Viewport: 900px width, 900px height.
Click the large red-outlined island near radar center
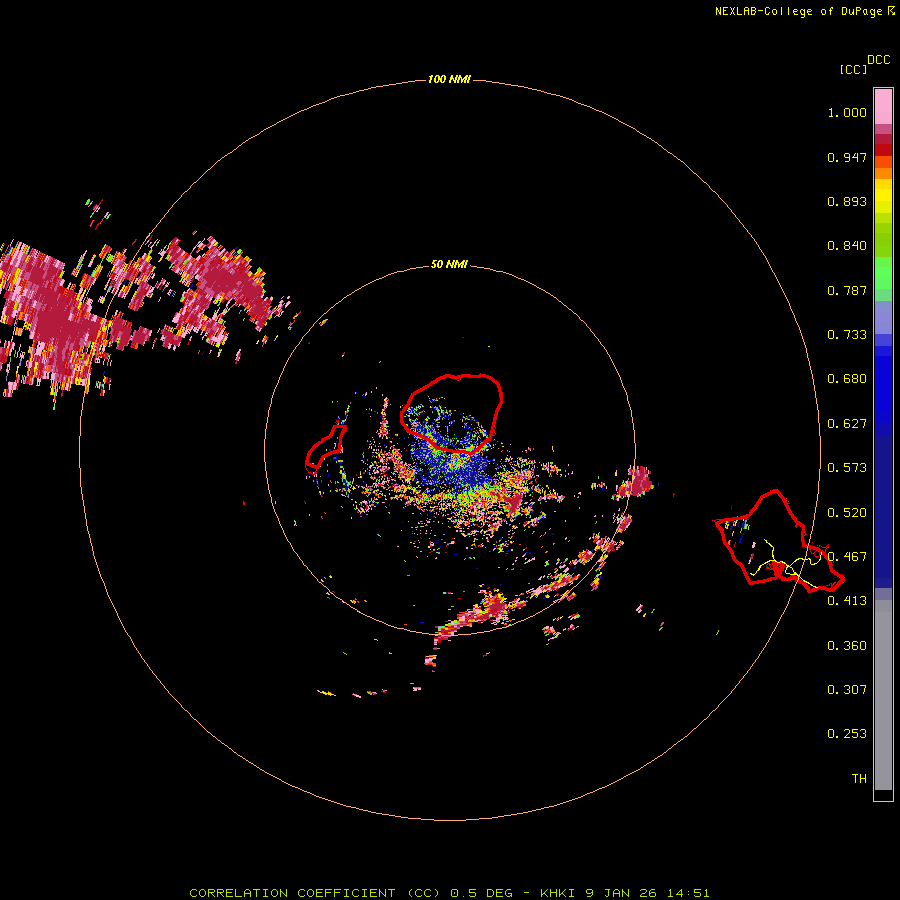point(452,413)
